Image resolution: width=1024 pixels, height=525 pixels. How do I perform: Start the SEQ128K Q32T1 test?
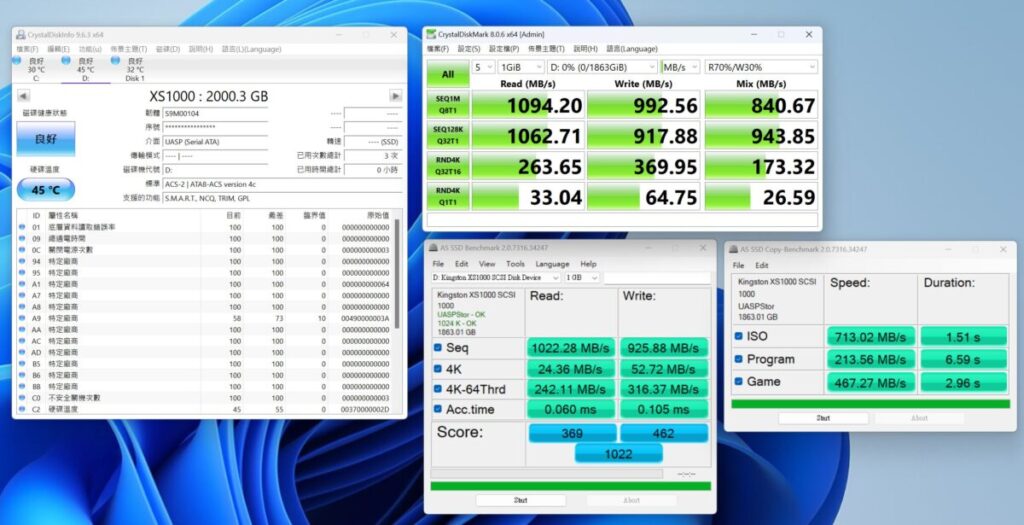click(x=447, y=136)
